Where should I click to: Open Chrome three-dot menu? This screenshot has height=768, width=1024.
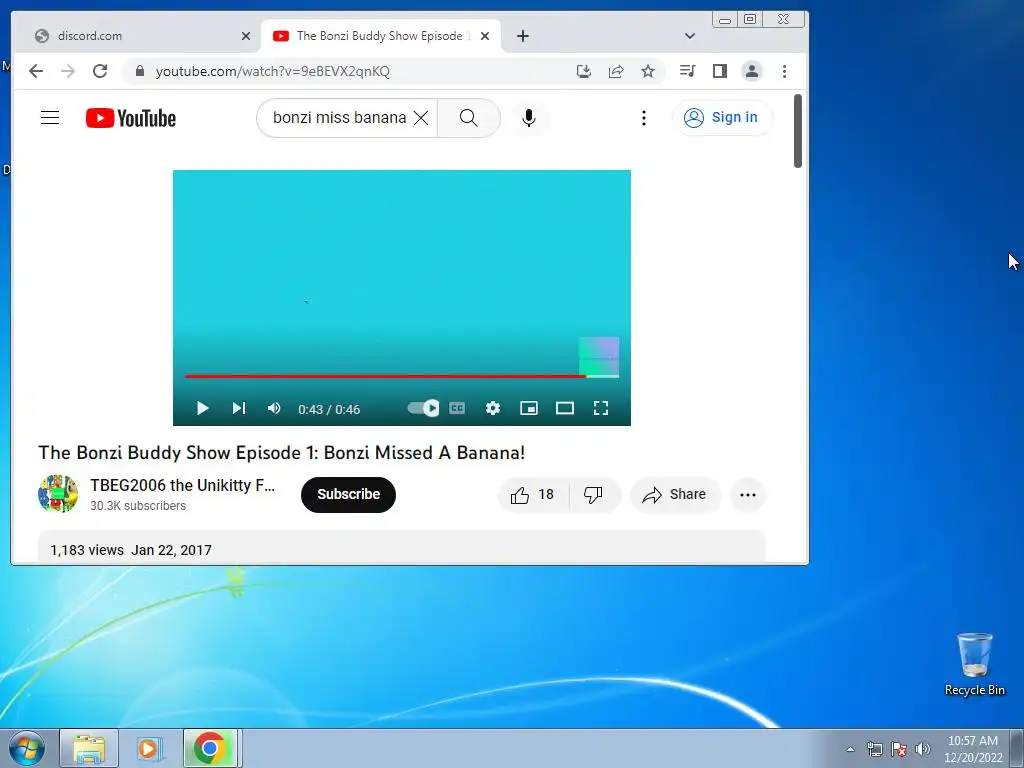tap(784, 71)
